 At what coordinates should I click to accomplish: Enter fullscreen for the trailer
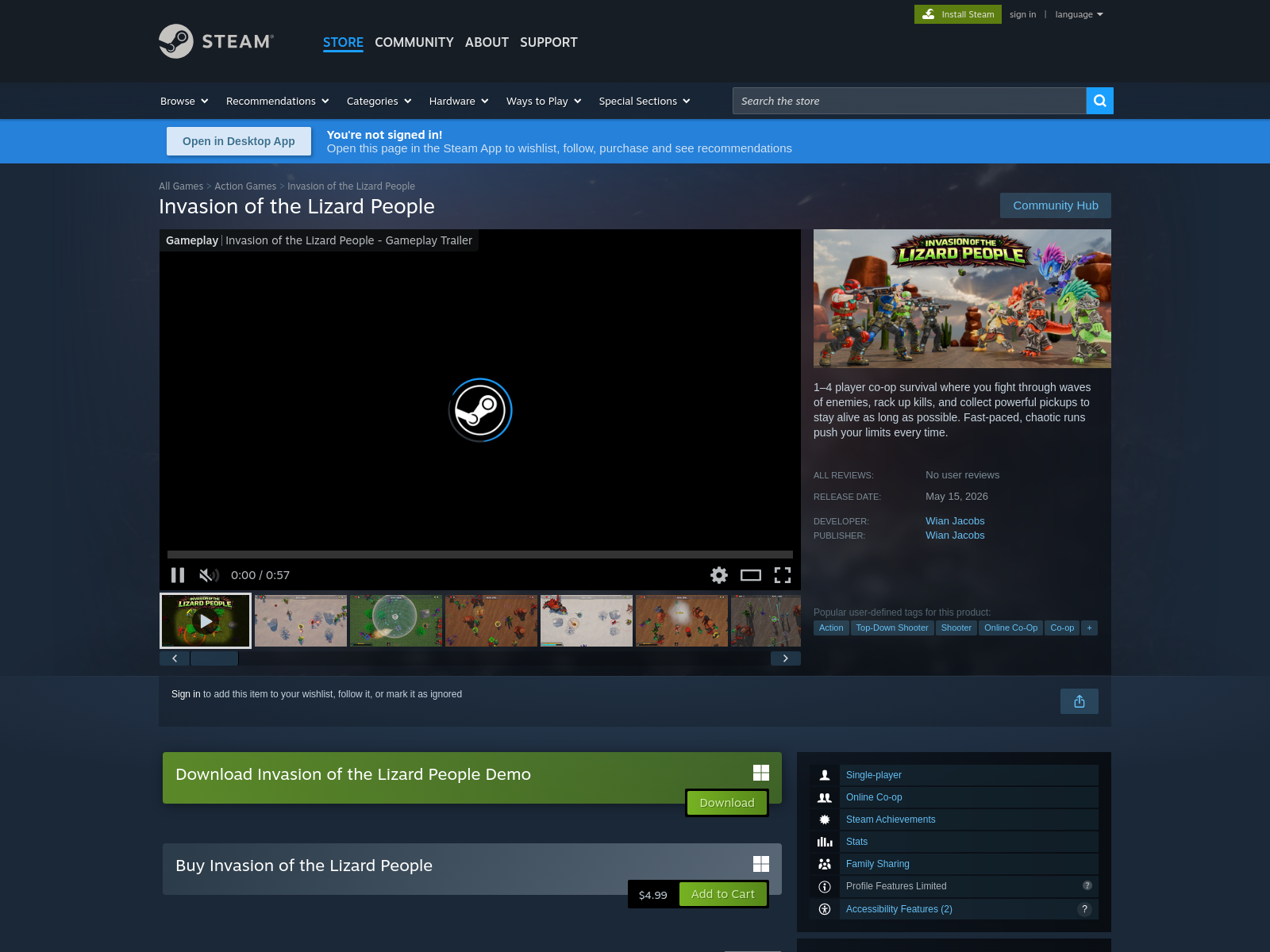(783, 575)
